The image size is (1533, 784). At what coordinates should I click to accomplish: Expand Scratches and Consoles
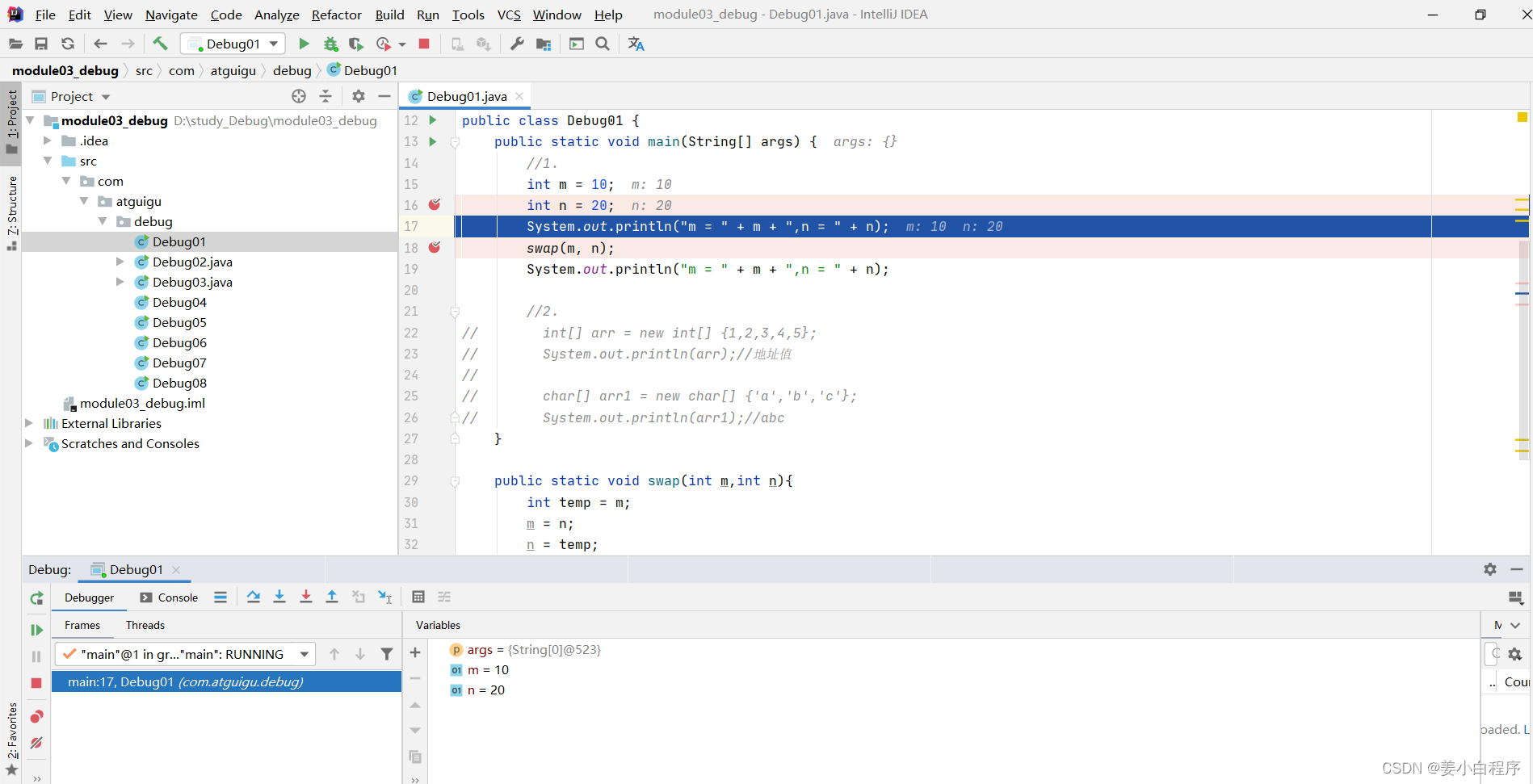point(29,443)
